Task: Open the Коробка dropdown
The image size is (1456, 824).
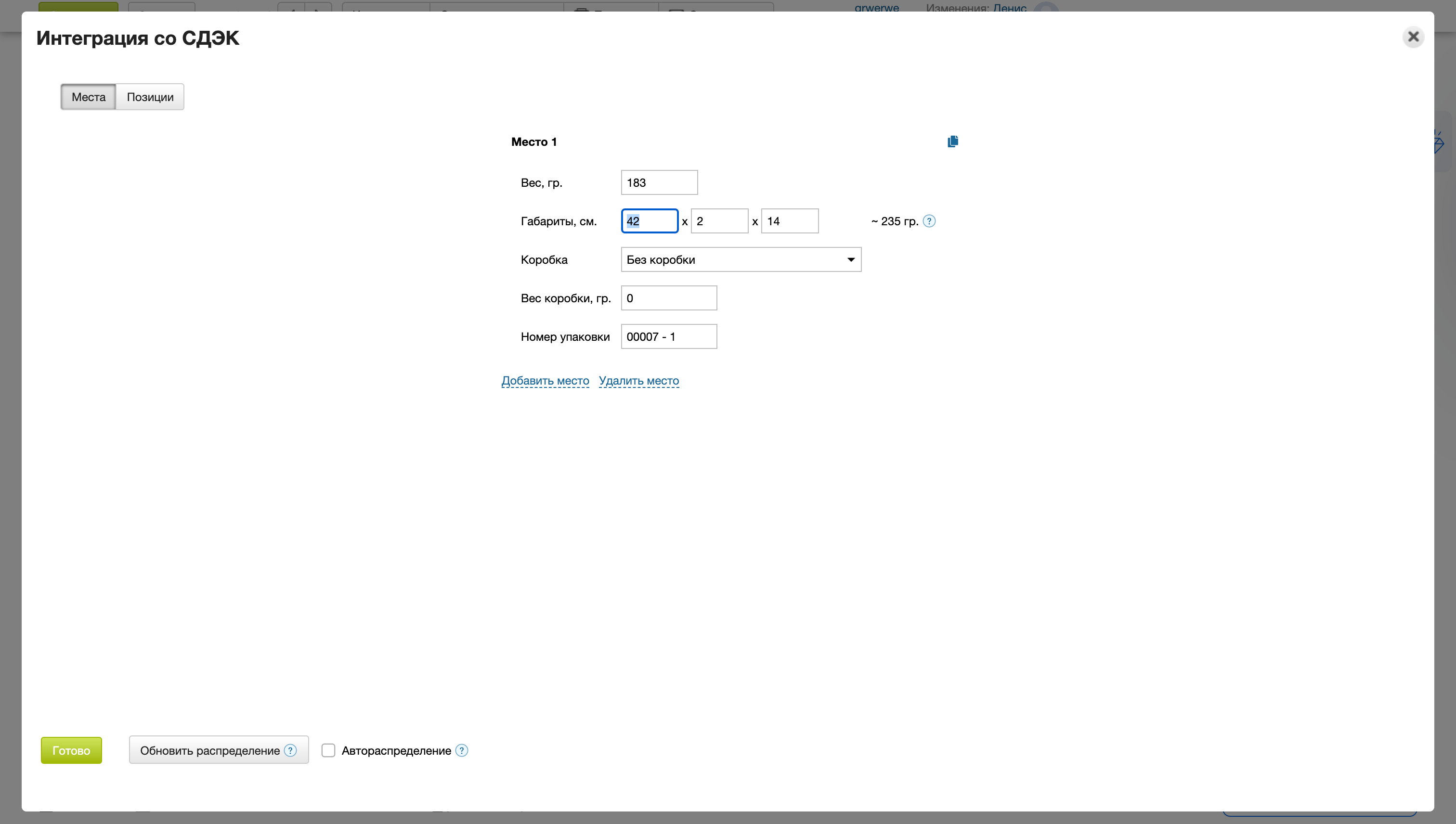Action: 741,260
